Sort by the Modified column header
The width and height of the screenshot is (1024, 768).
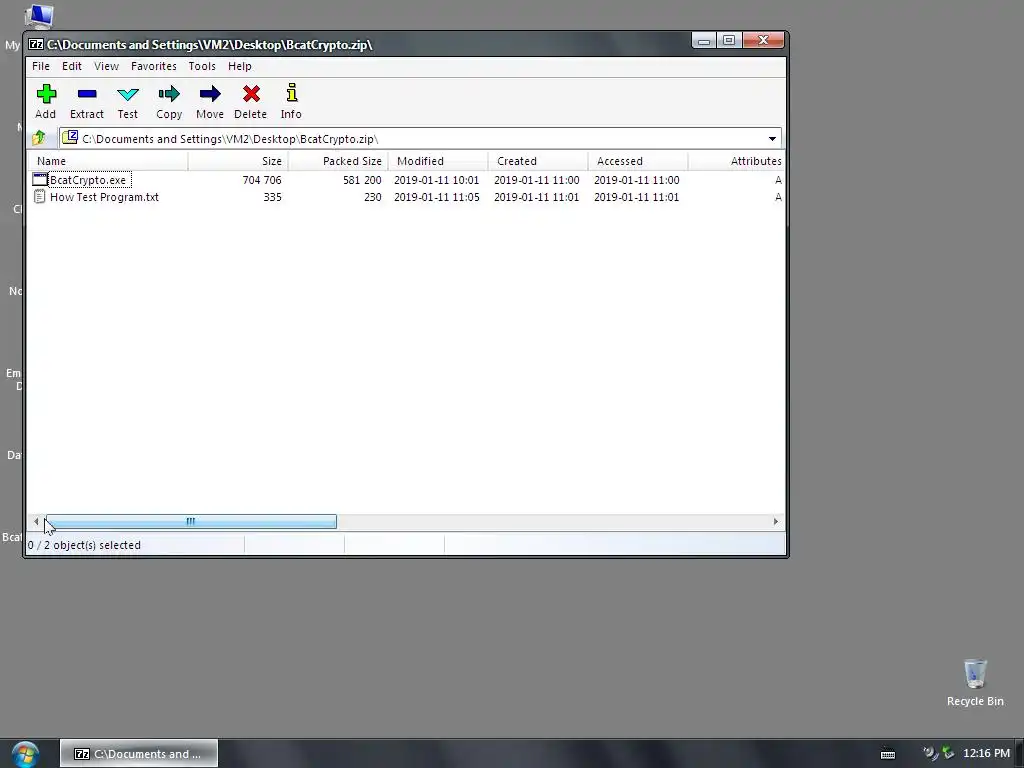(x=438, y=161)
